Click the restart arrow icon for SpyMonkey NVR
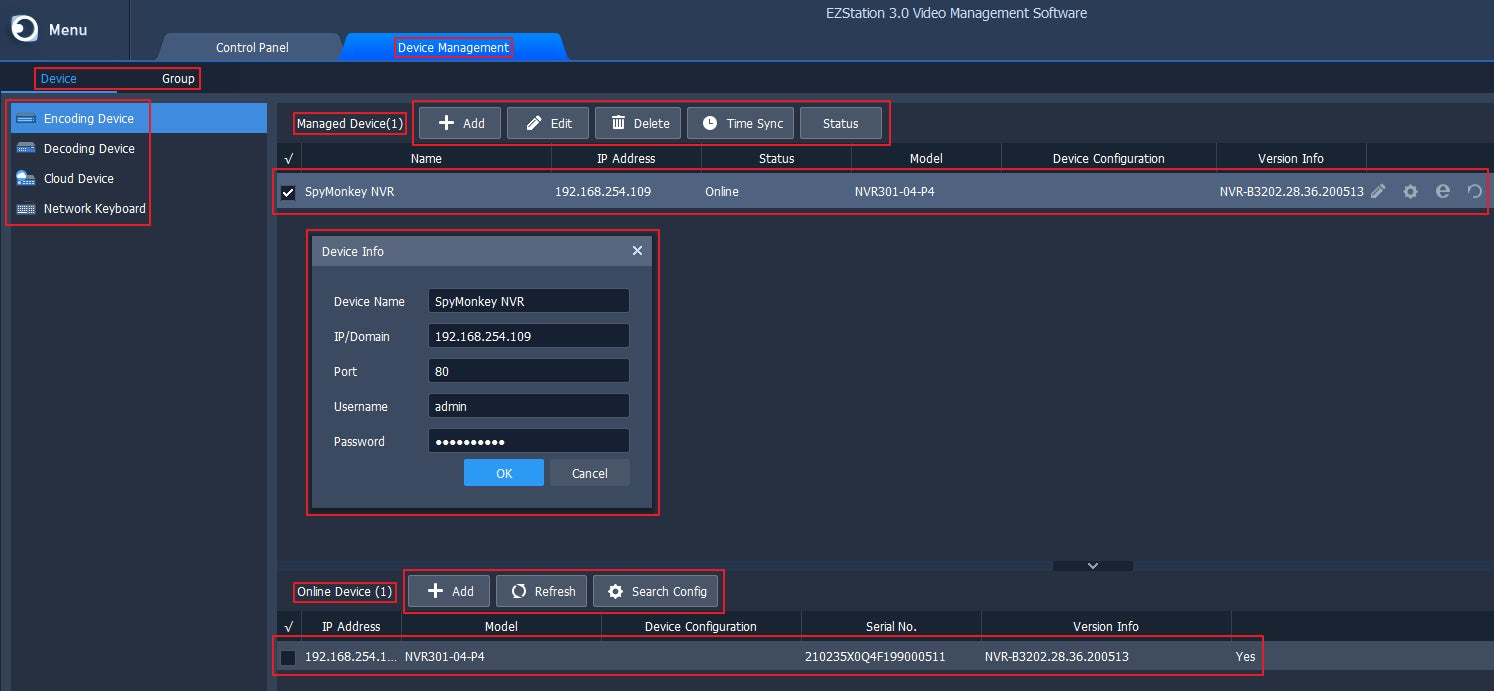This screenshot has height=691, width=1494. (1474, 191)
